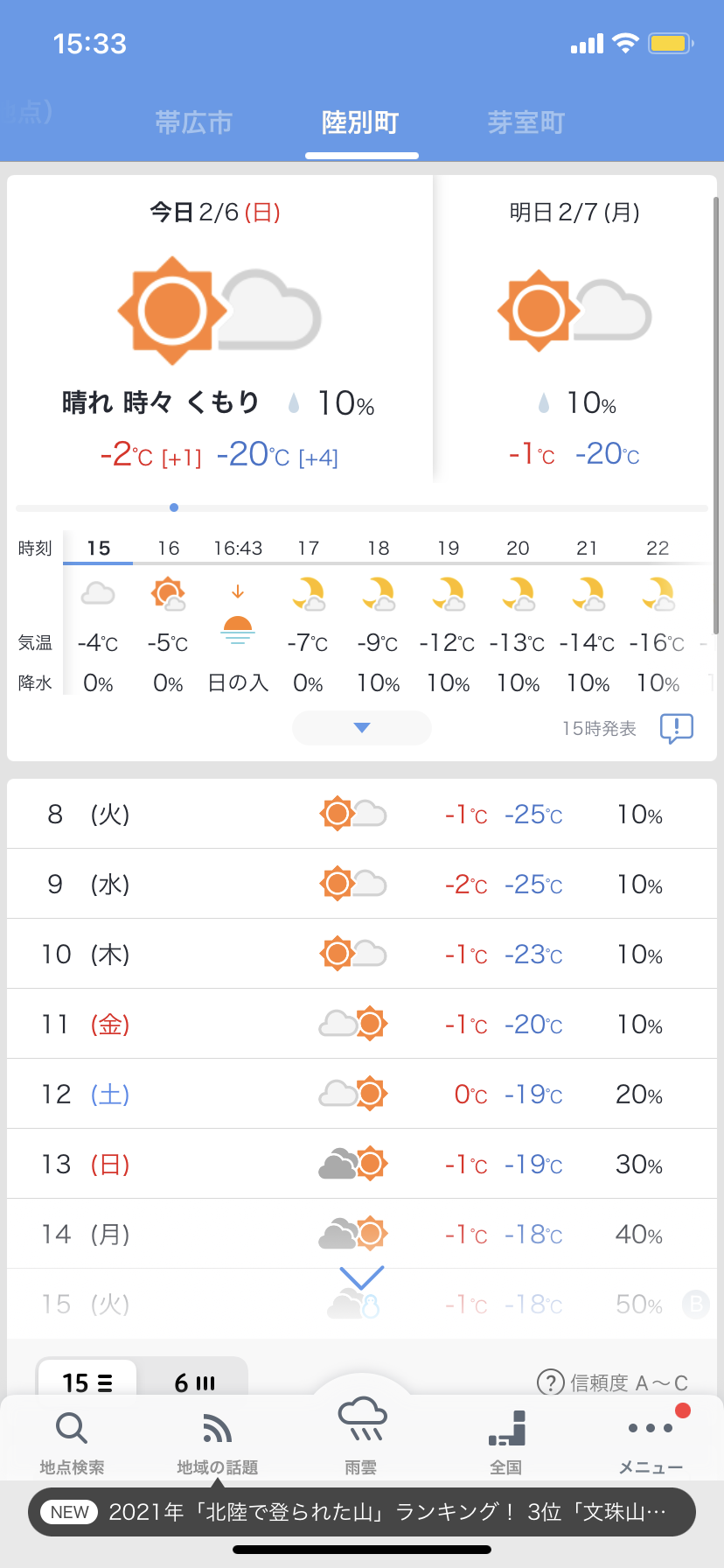724x1568 pixels.
Task: Tap the 全国 nationwide icon
Action: [506, 1429]
